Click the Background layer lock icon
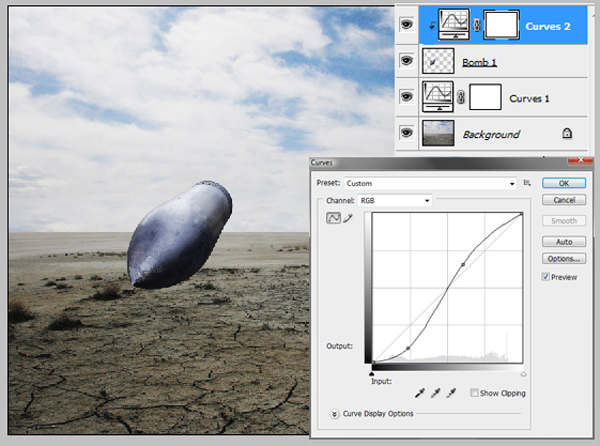 (x=567, y=133)
